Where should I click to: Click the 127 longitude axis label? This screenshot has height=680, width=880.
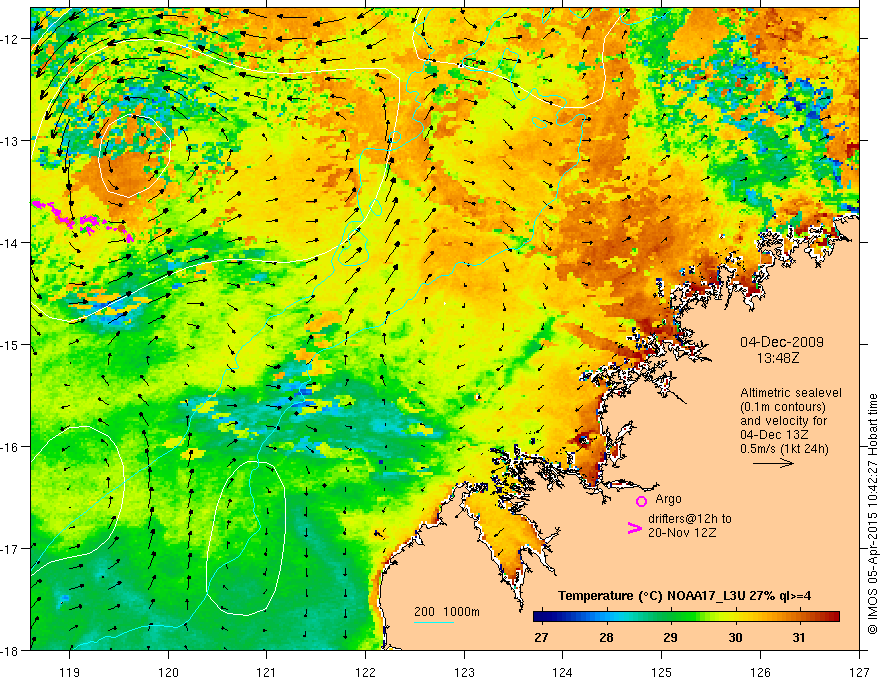click(x=859, y=672)
